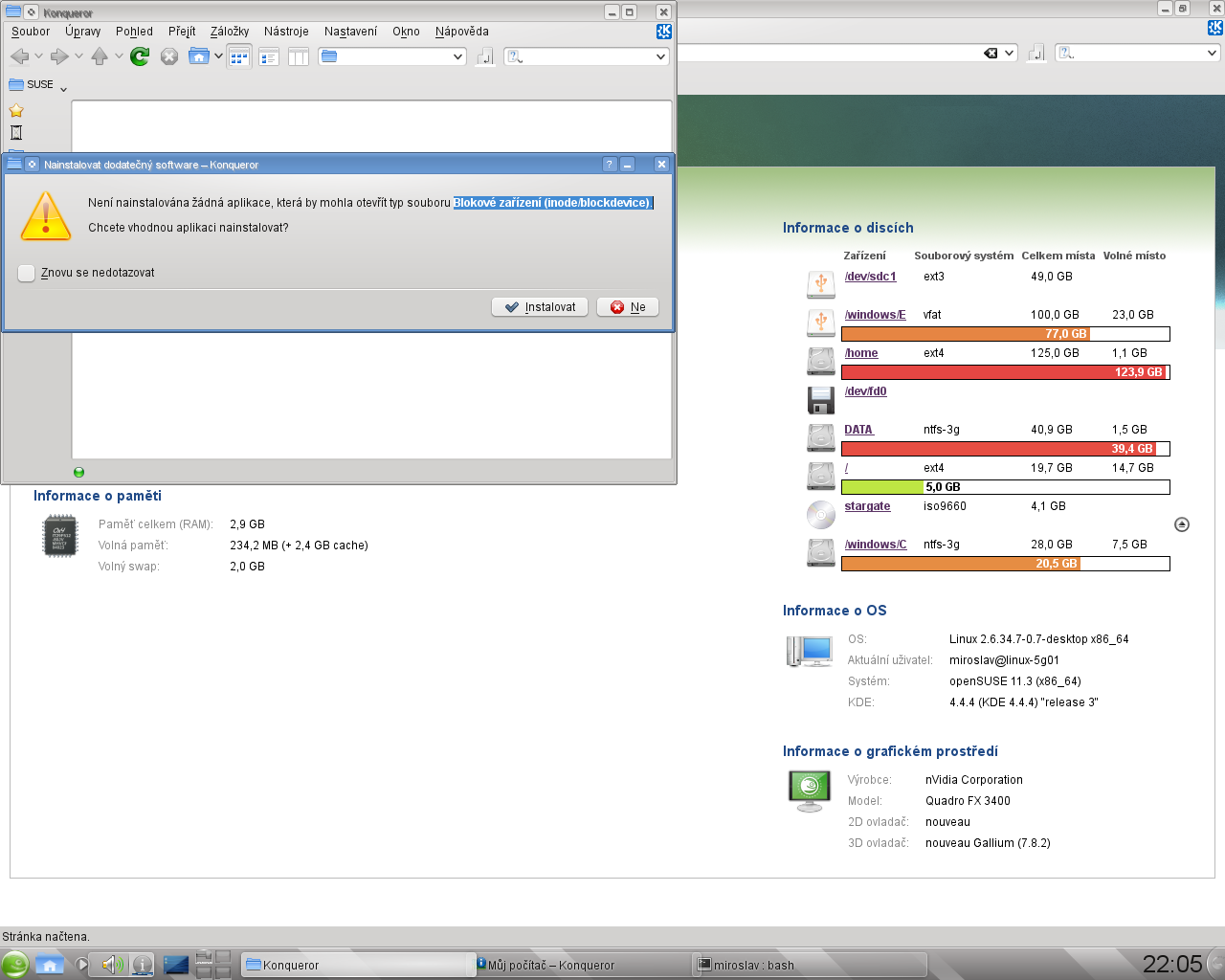
Task: Click the front Konqueror search field
Action: tap(588, 56)
